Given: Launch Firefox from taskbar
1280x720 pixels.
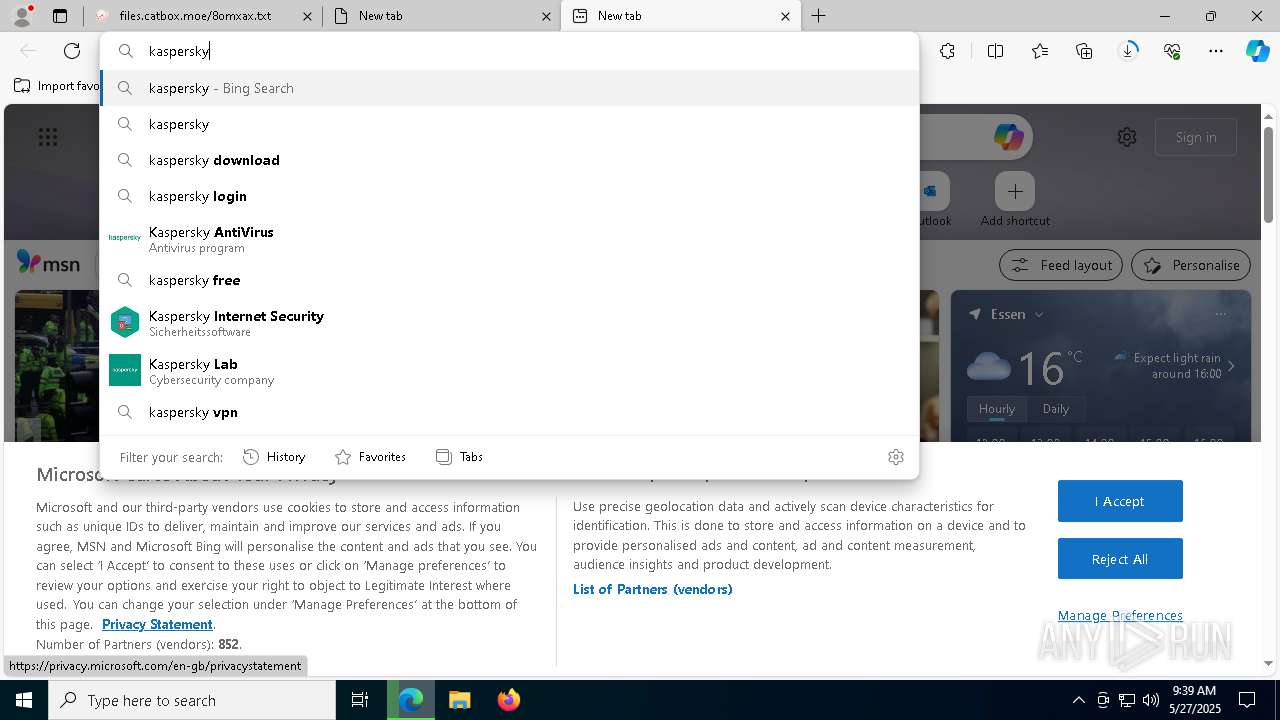Looking at the screenshot, I should (508, 700).
